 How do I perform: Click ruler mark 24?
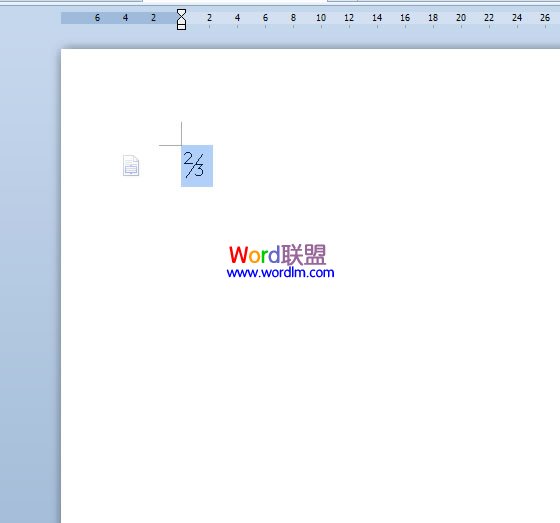coord(517,18)
